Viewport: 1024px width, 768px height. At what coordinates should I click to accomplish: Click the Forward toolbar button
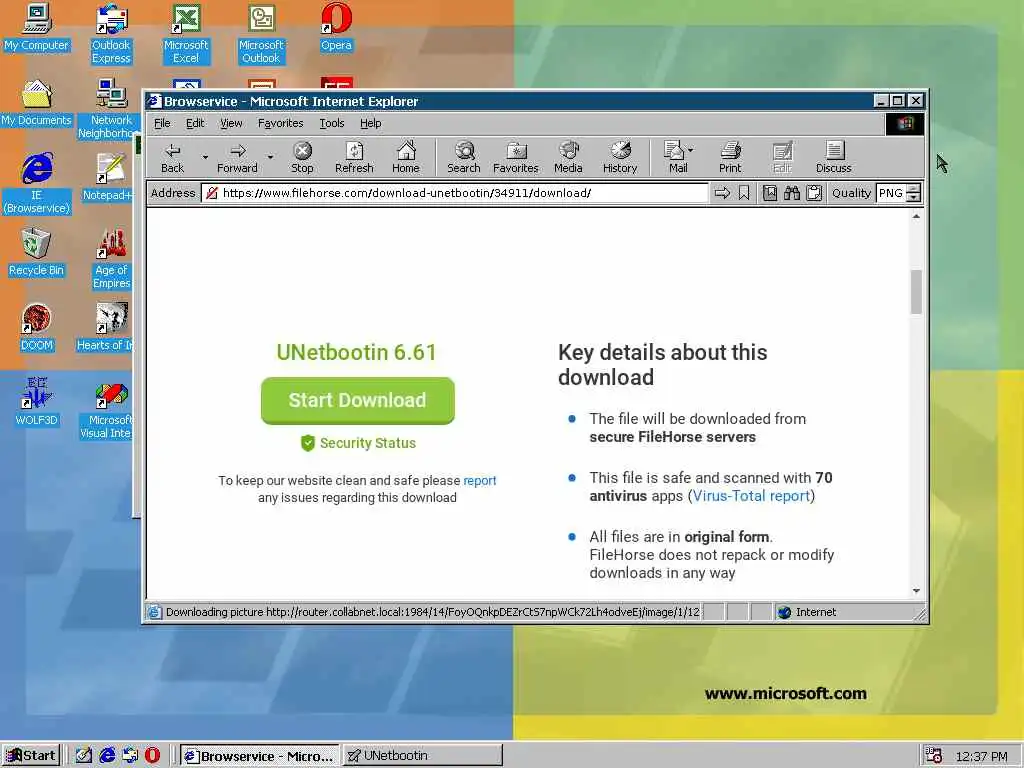tap(238, 158)
